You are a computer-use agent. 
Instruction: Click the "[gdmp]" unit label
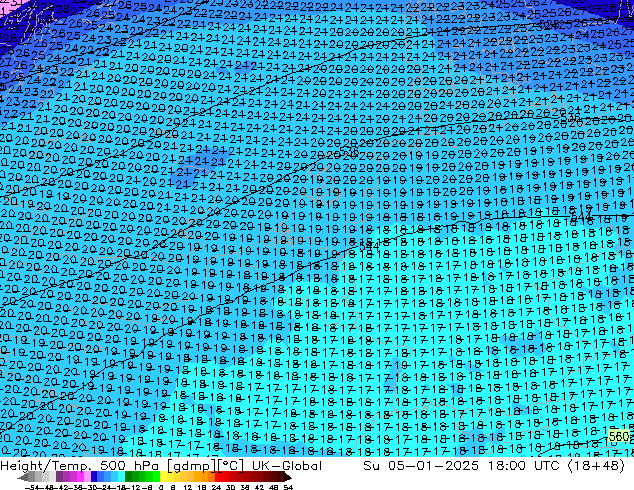pyautogui.click(x=192, y=466)
